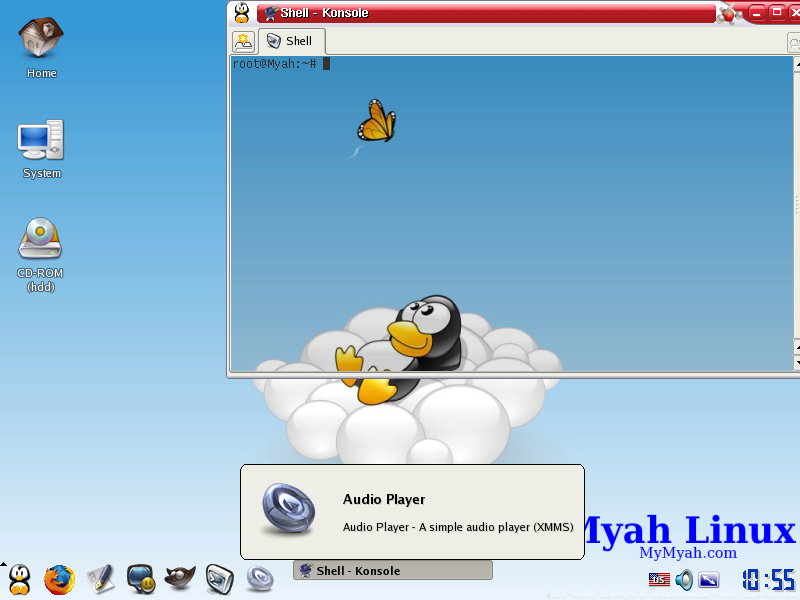This screenshot has width=800, height=600.
Task: Open the Home desktop icon
Action: [x=41, y=47]
